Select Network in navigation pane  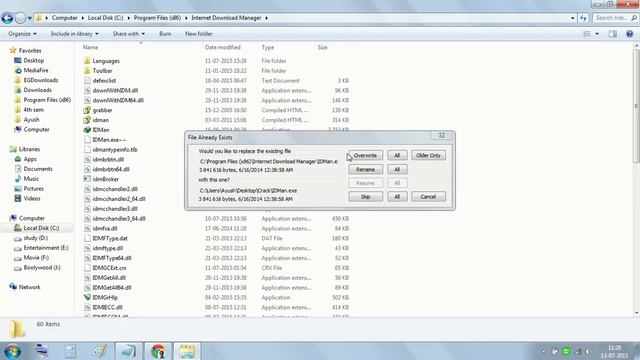coord(29,287)
